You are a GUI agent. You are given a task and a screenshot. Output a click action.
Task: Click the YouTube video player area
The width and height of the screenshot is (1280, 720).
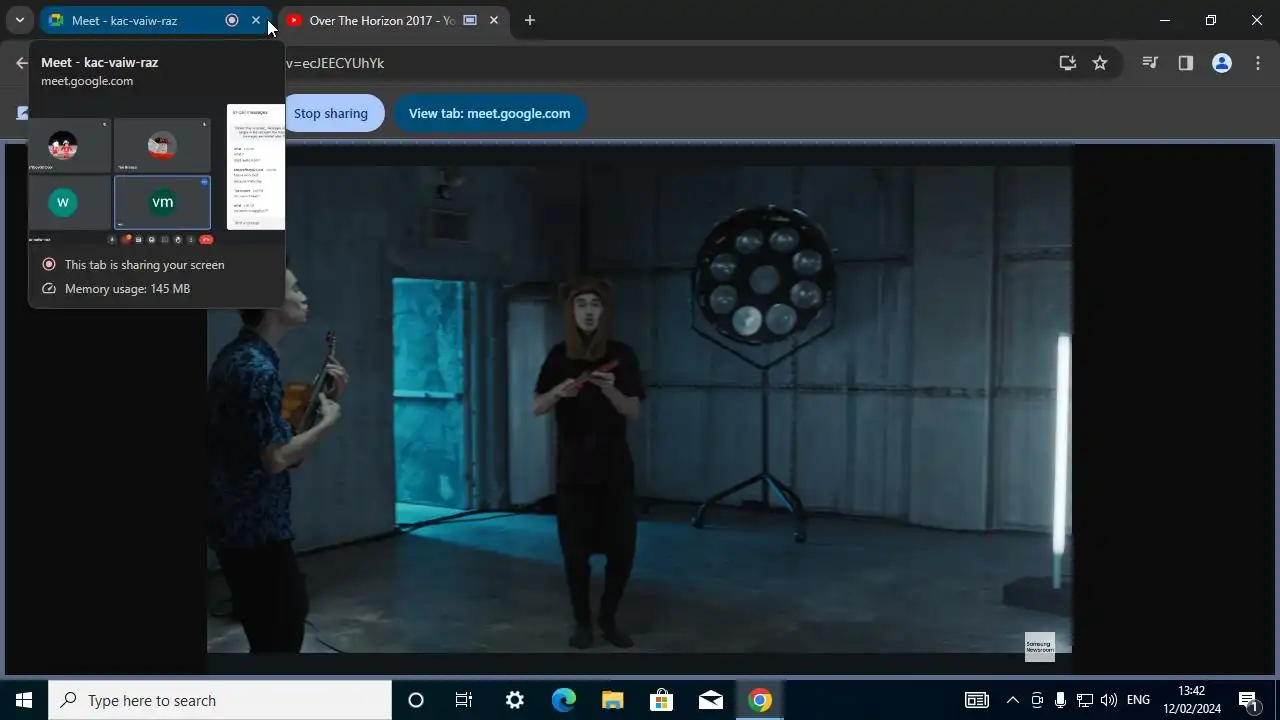[639, 409]
